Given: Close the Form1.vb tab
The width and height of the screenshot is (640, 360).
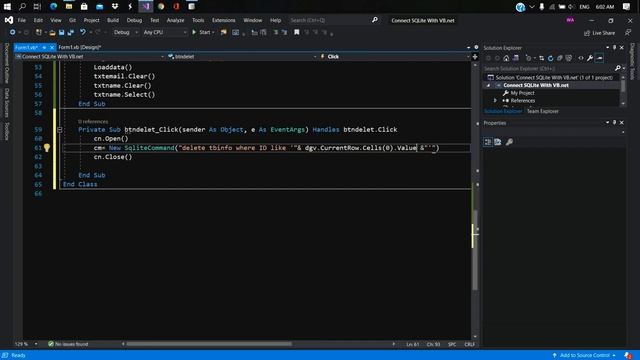Looking at the screenshot, I should (52, 47).
